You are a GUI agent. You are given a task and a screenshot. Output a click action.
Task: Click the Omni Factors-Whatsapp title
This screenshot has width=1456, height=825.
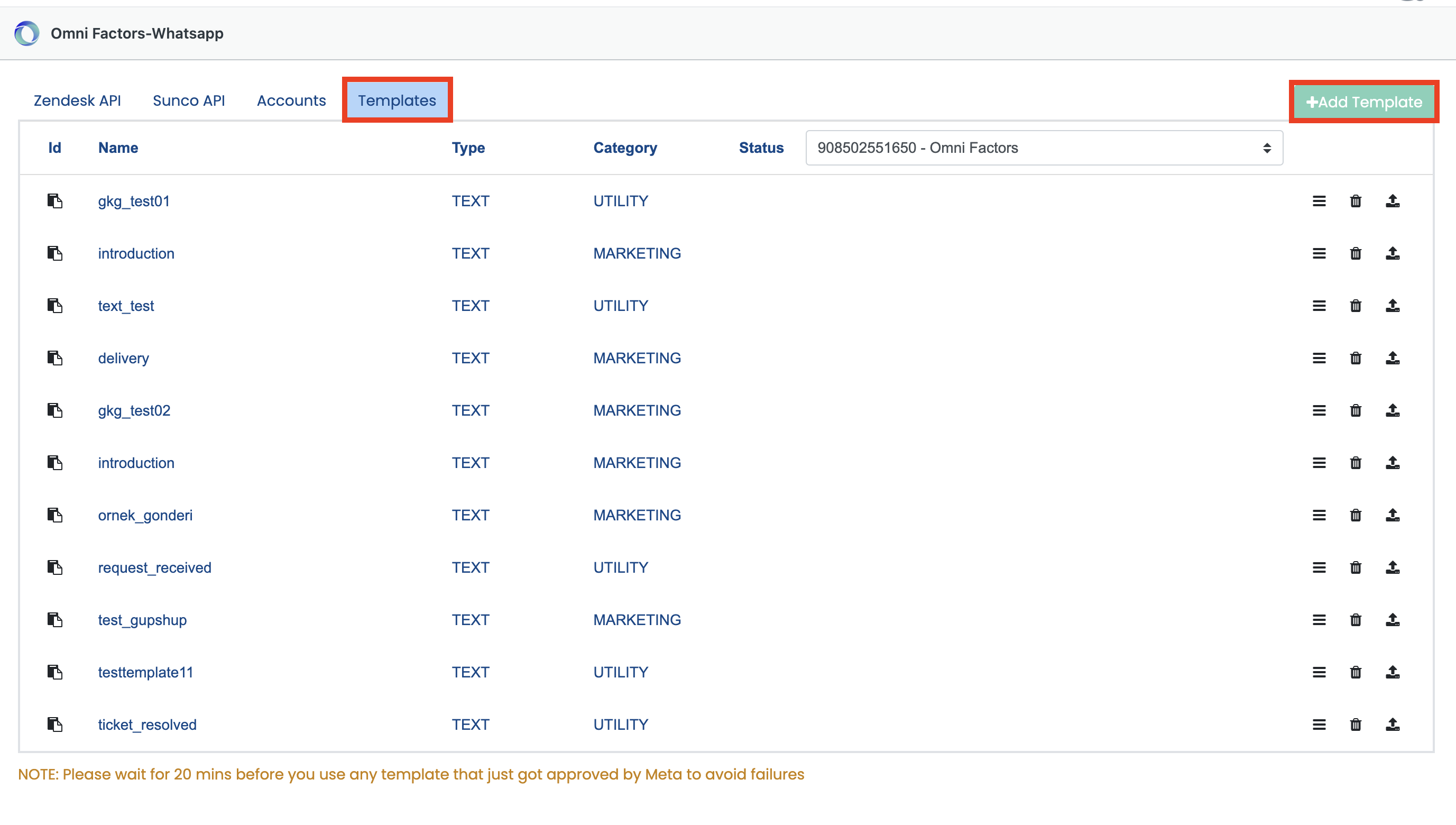click(x=137, y=33)
